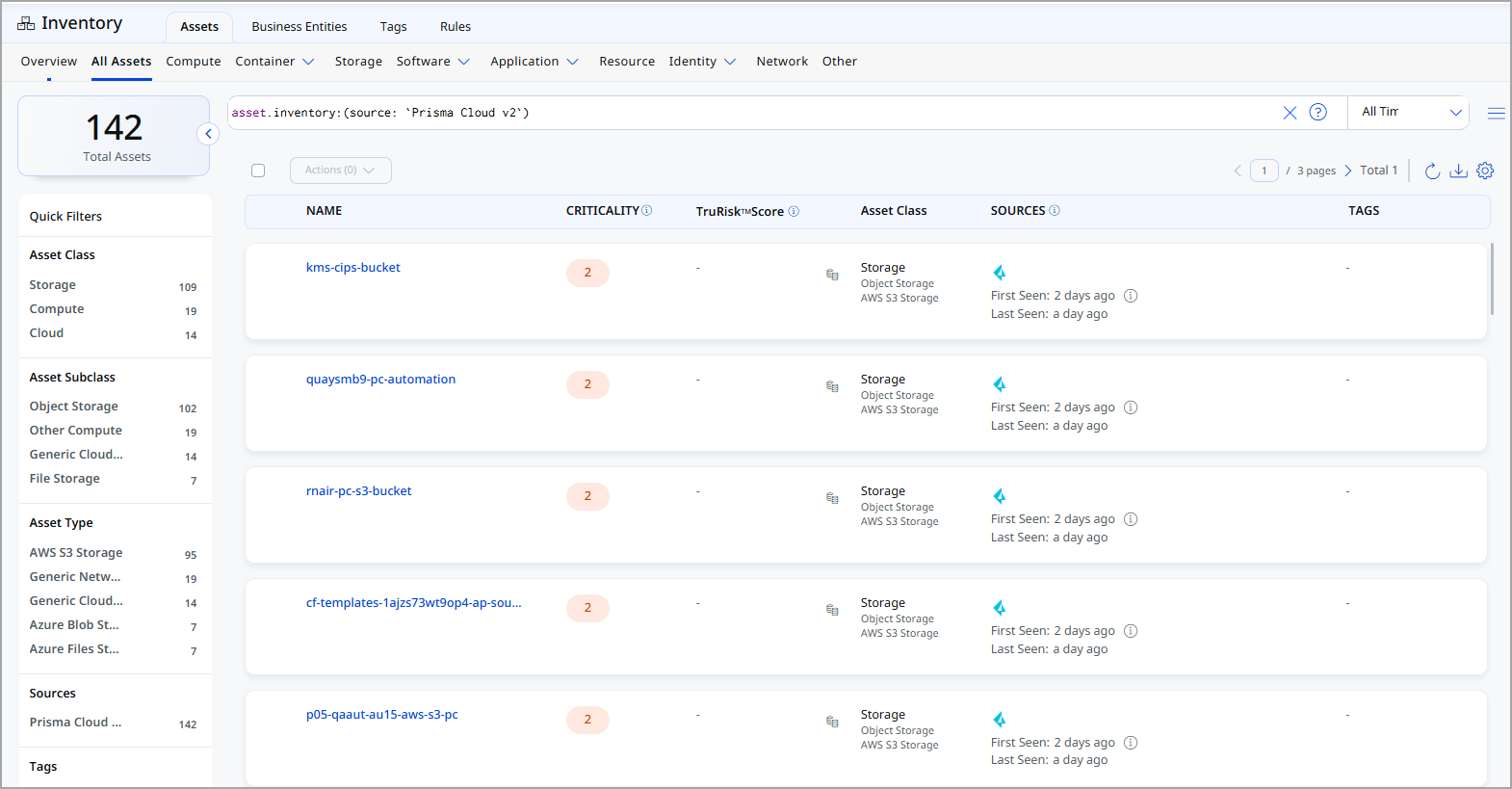This screenshot has height=789, width=1512.
Task: Expand the Container menu dropdown
Action: click(274, 62)
